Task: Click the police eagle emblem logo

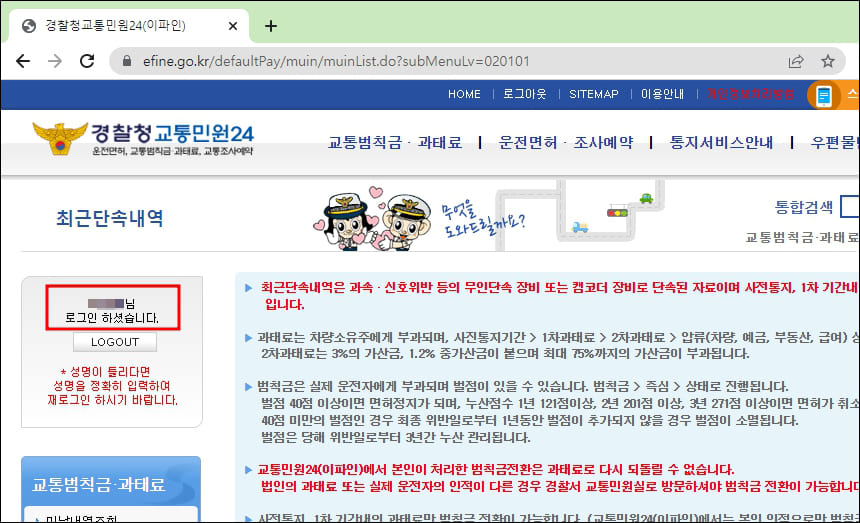Action: 60,138
